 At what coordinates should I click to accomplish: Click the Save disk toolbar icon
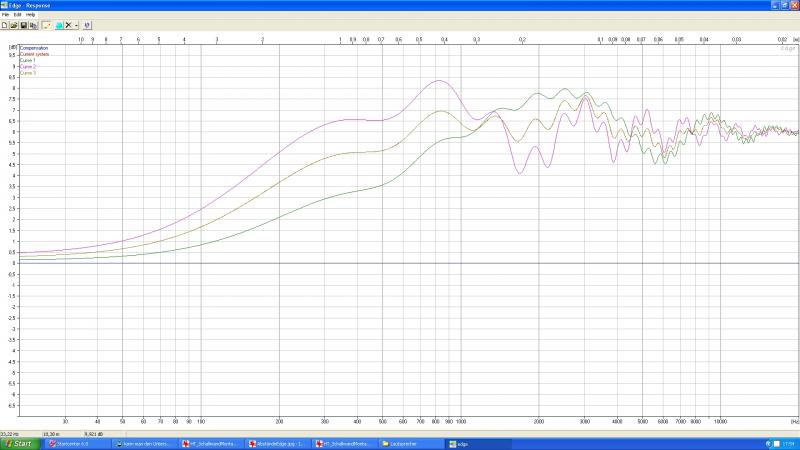23,25
